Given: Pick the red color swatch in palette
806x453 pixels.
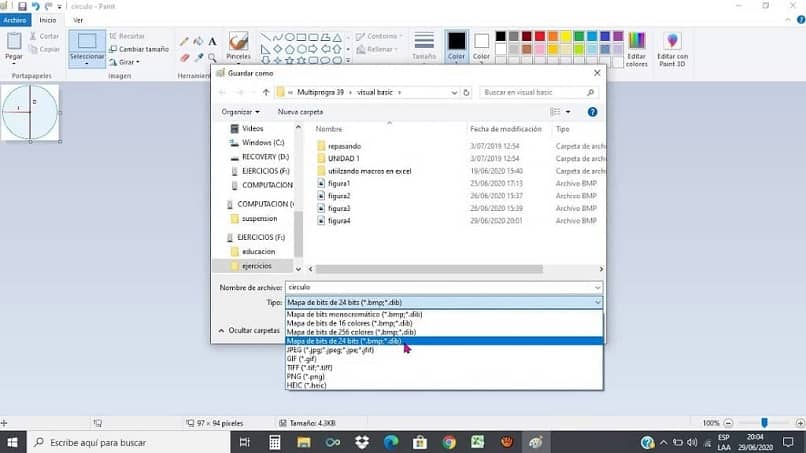Looking at the screenshot, I should tap(540, 37).
